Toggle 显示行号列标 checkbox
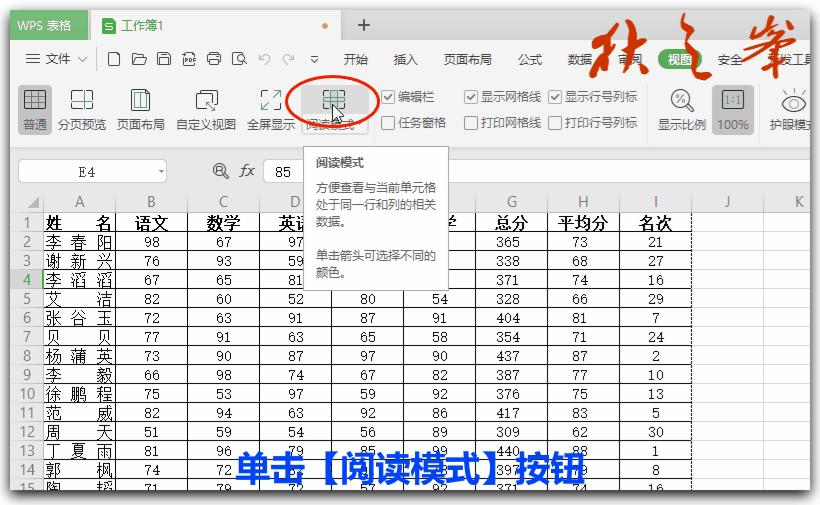The height and width of the screenshot is (505, 820). pyautogui.click(x=555, y=97)
